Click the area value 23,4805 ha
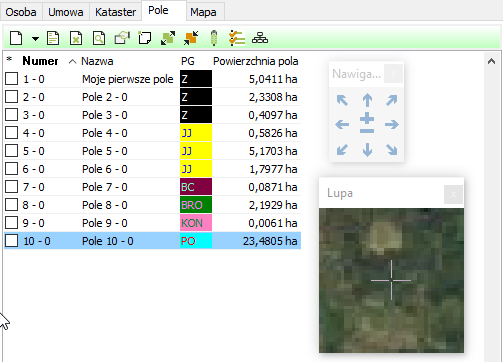503x362 pixels. [x=270, y=241]
